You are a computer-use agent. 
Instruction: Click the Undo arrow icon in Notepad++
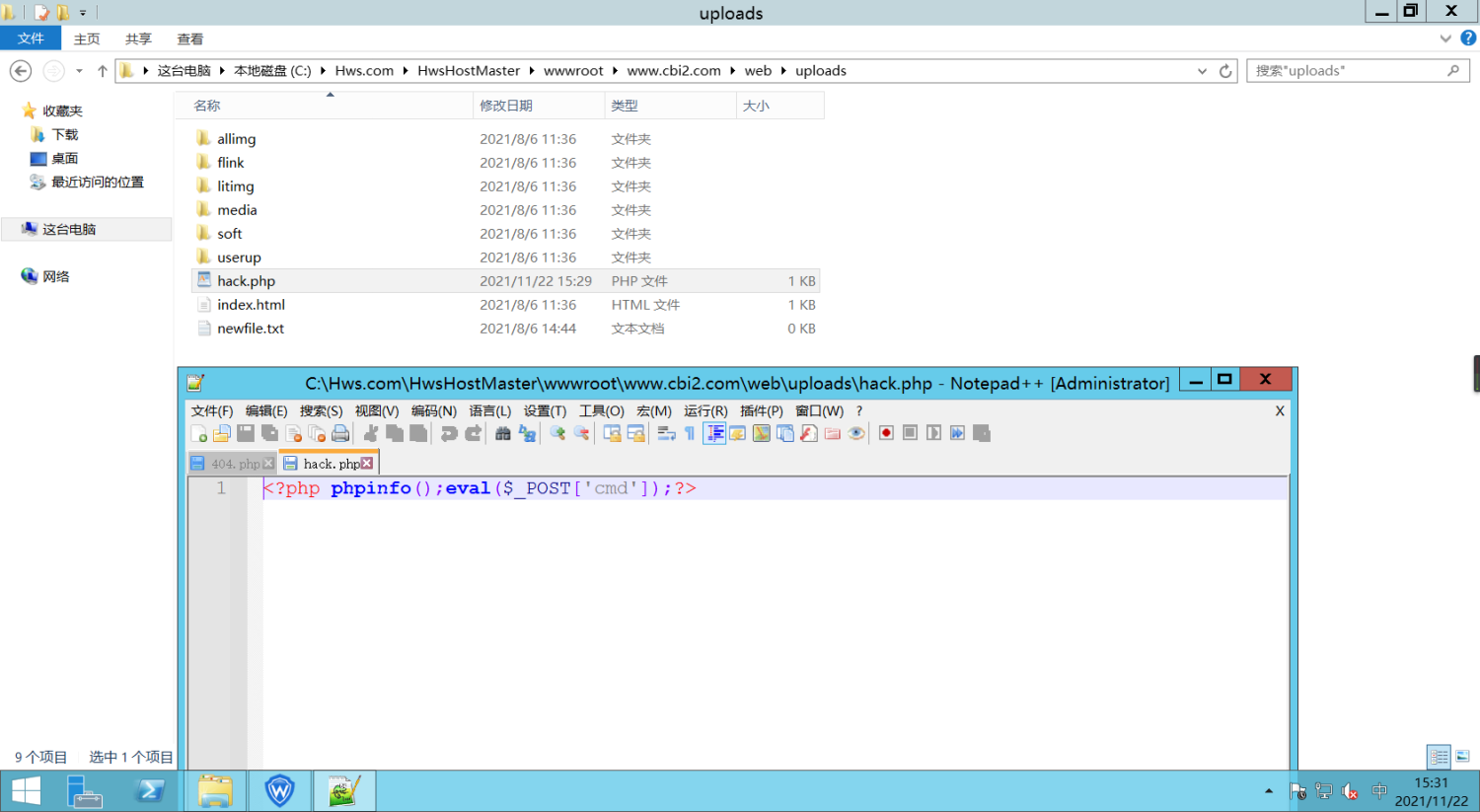[449, 433]
